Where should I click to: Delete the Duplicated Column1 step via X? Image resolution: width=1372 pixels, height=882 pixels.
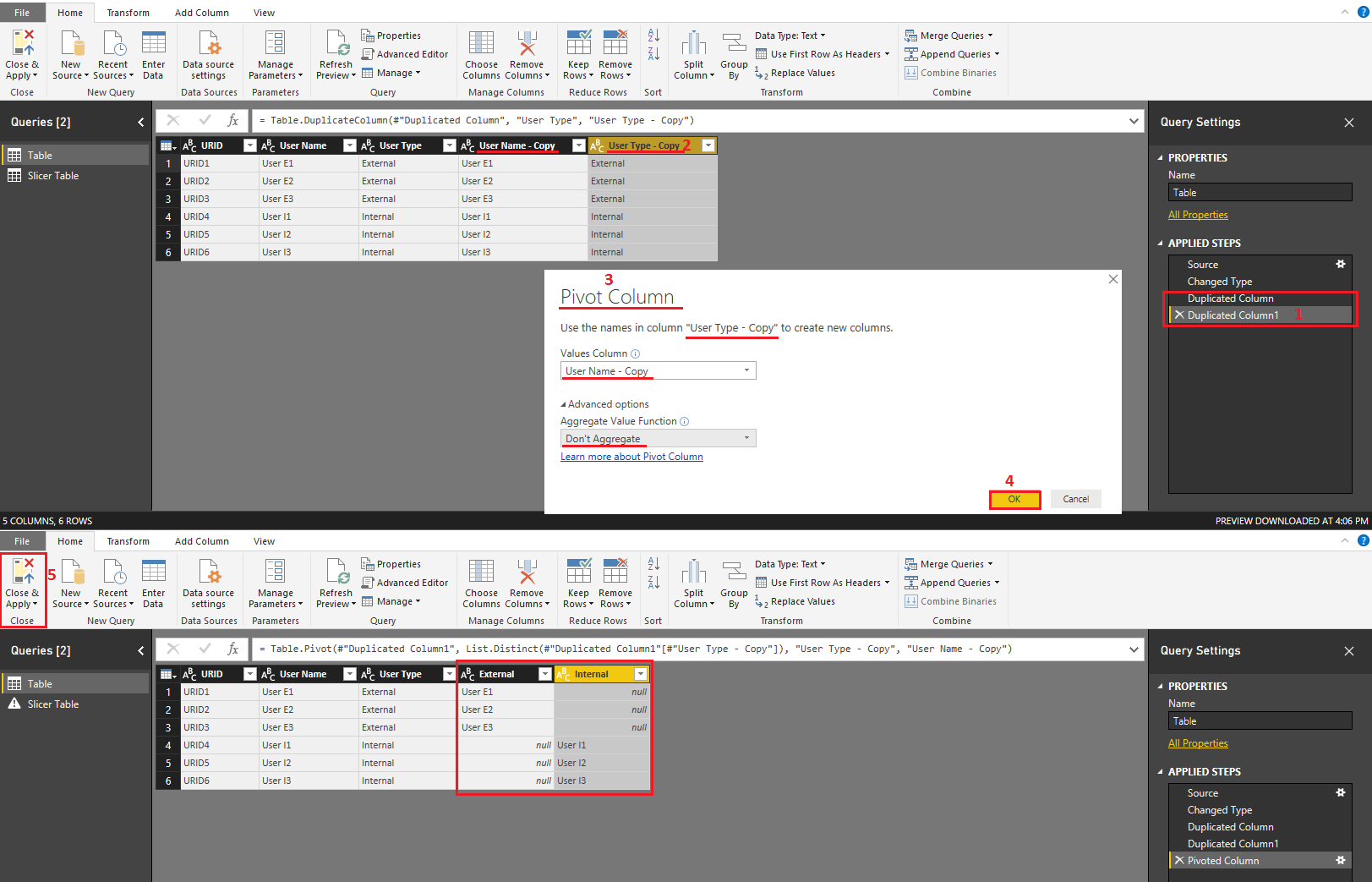click(x=1179, y=315)
